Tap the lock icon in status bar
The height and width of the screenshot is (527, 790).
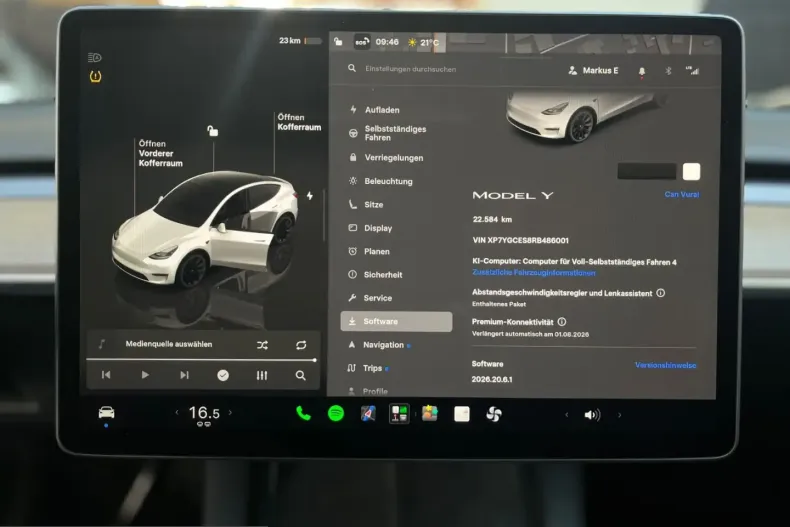(339, 41)
